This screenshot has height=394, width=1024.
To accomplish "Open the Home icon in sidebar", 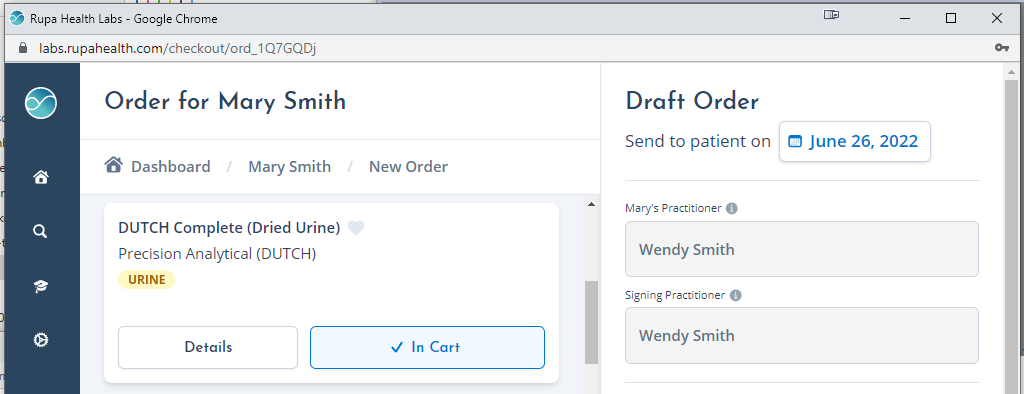I will (x=40, y=177).
